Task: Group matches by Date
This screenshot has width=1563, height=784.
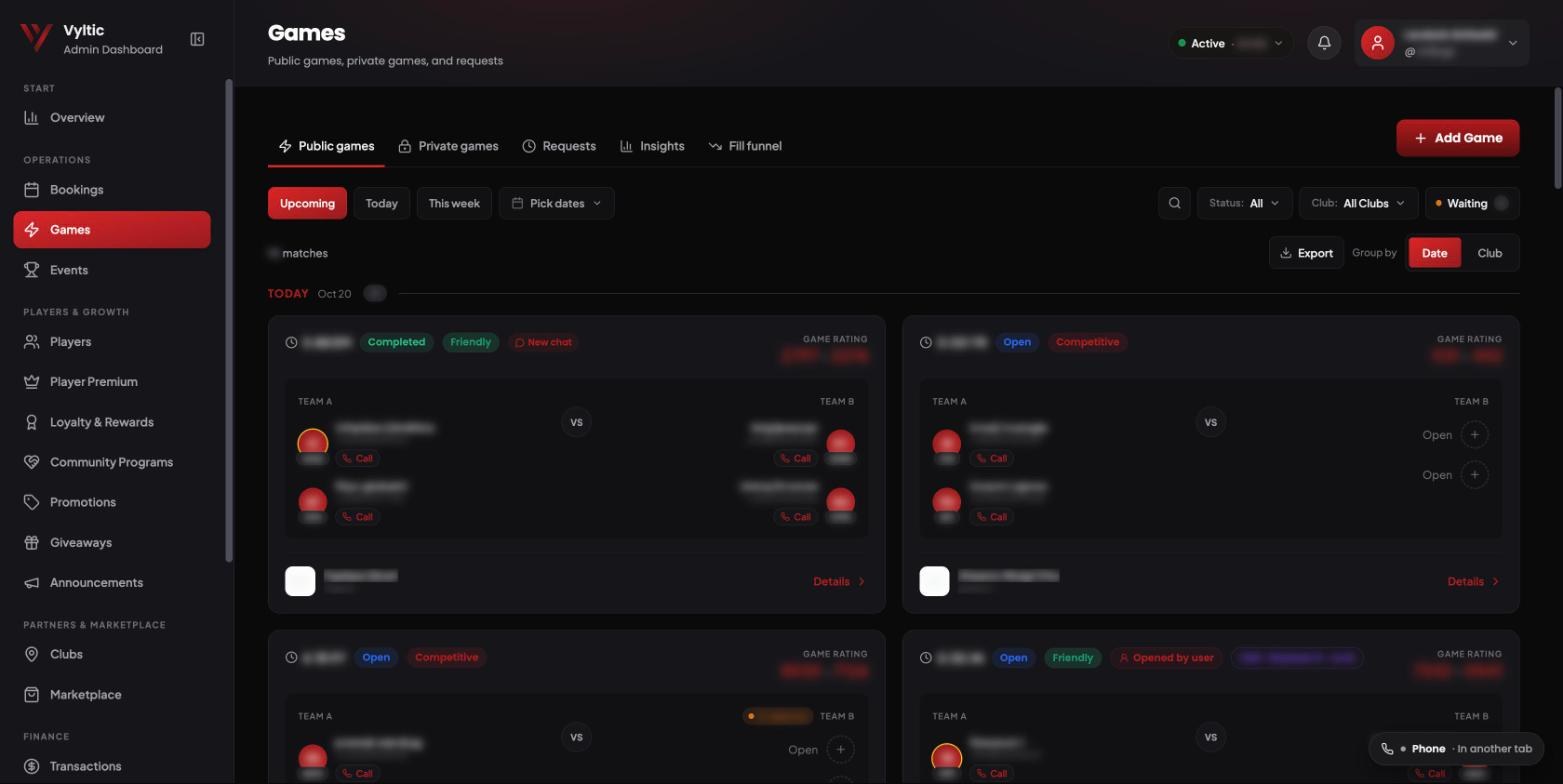Action: point(1434,253)
